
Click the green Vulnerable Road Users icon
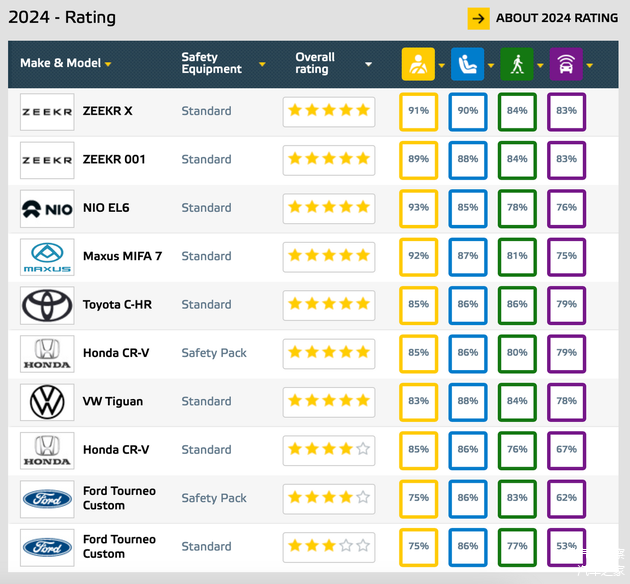click(x=516, y=64)
